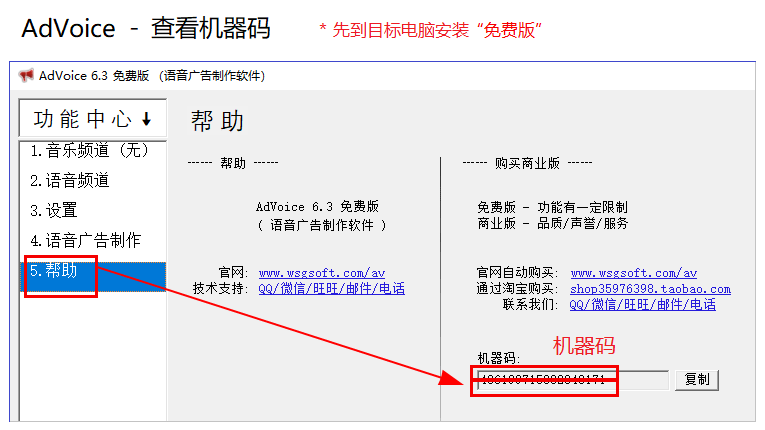The width and height of the screenshot is (765, 430).
Task: Click the '------ 购买商业版 ------' section title
Action: pos(527,163)
